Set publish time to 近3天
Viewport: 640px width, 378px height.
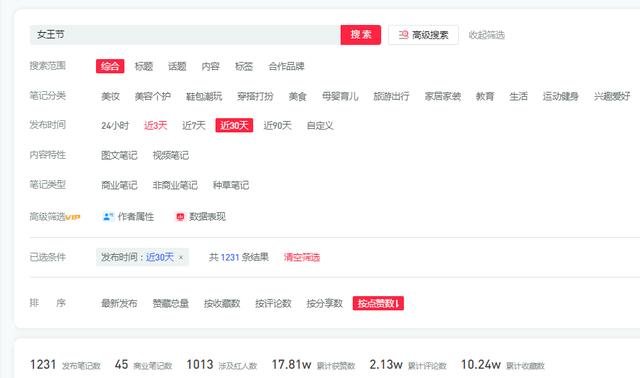[156, 125]
